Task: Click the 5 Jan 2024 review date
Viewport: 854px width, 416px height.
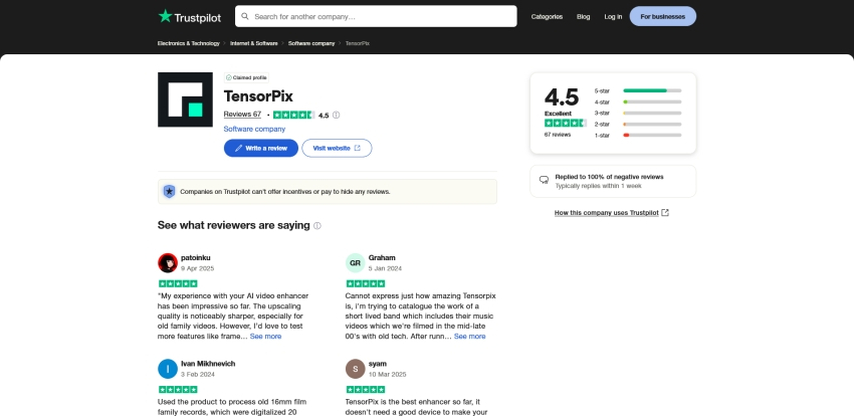Action: pos(385,268)
